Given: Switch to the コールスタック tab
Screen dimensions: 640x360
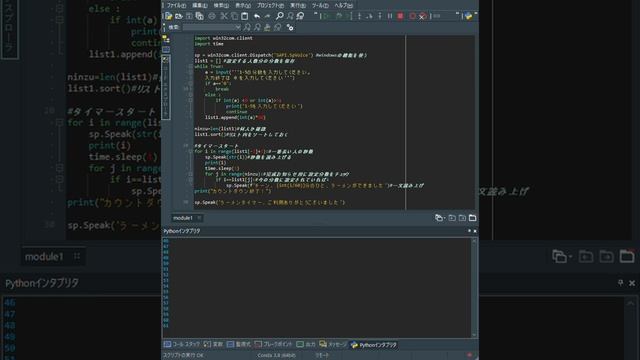Looking at the screenshot, I should tap(182, 344).
